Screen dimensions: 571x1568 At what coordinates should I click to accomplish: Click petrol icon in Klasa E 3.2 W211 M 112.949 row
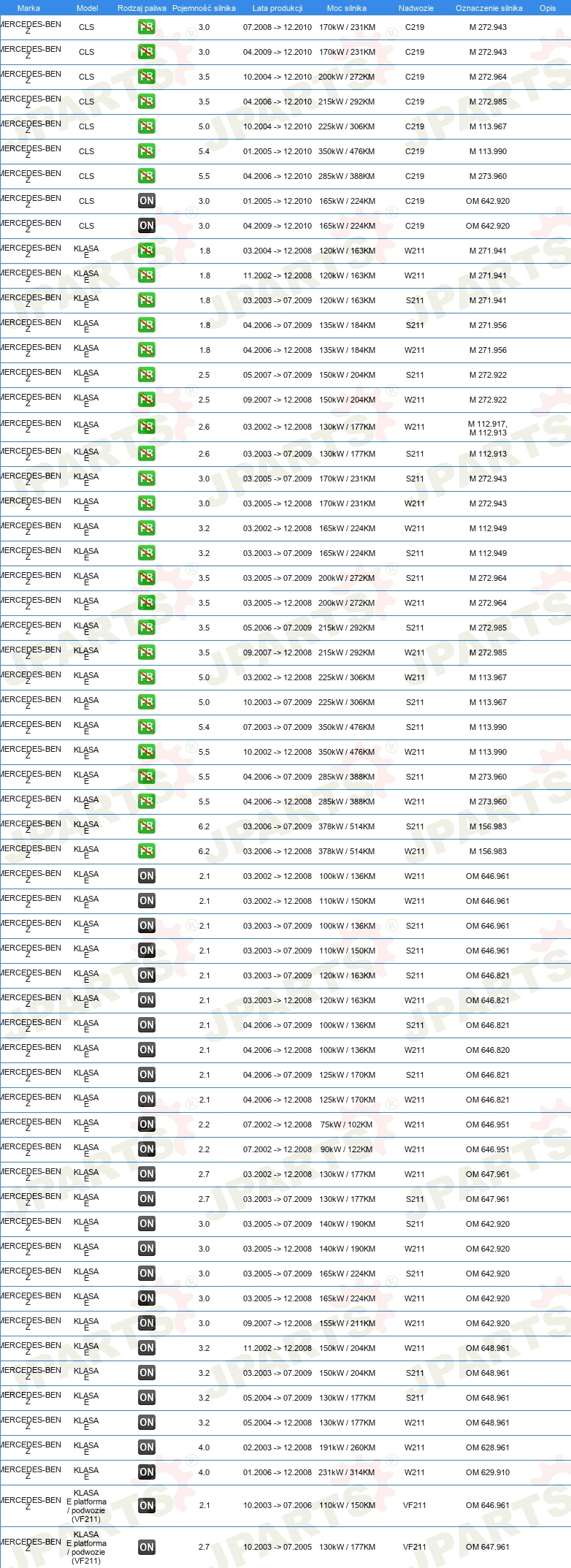tap(146, 528)
